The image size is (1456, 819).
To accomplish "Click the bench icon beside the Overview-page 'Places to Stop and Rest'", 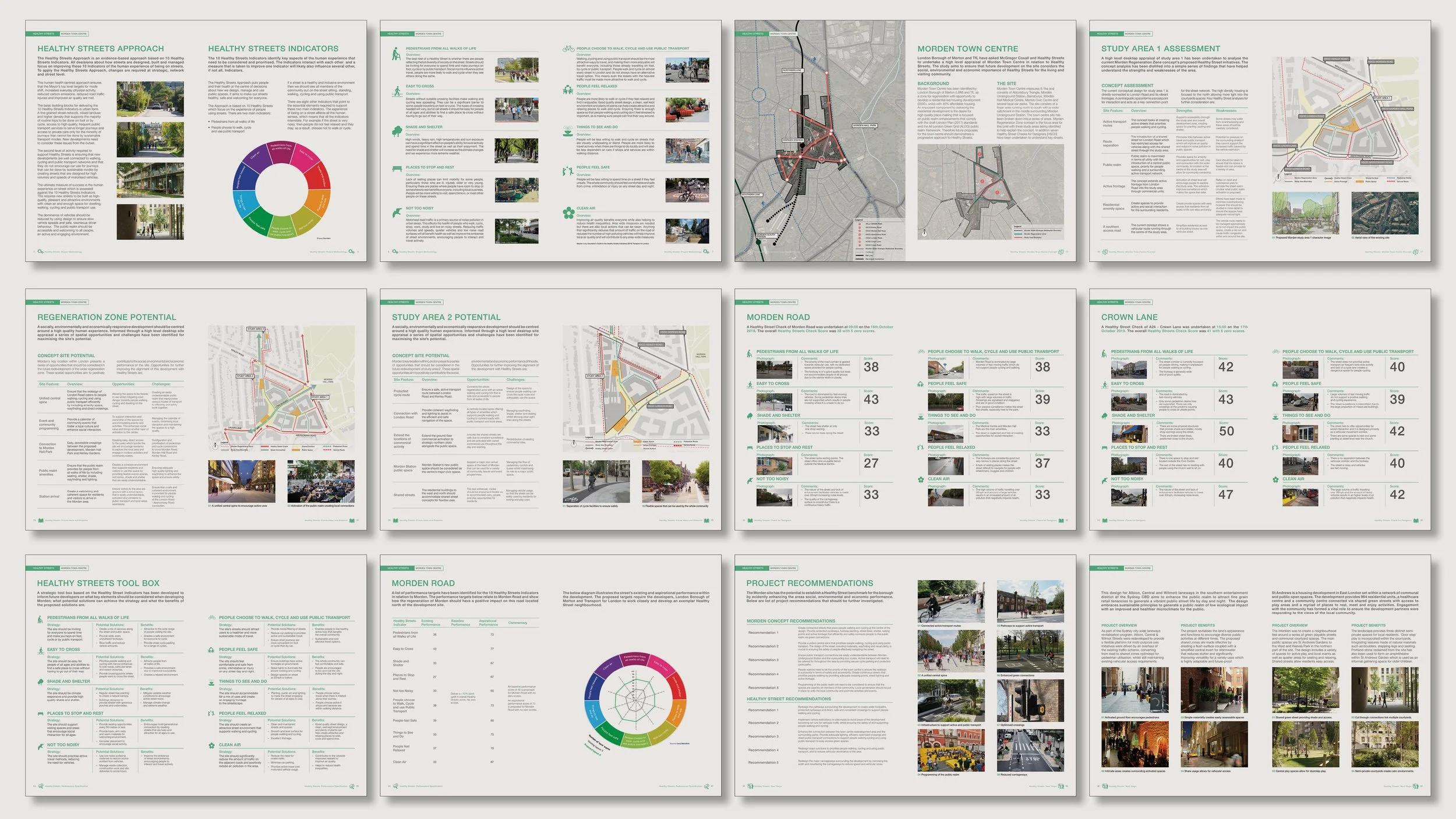I will click(x=397, y=169).
